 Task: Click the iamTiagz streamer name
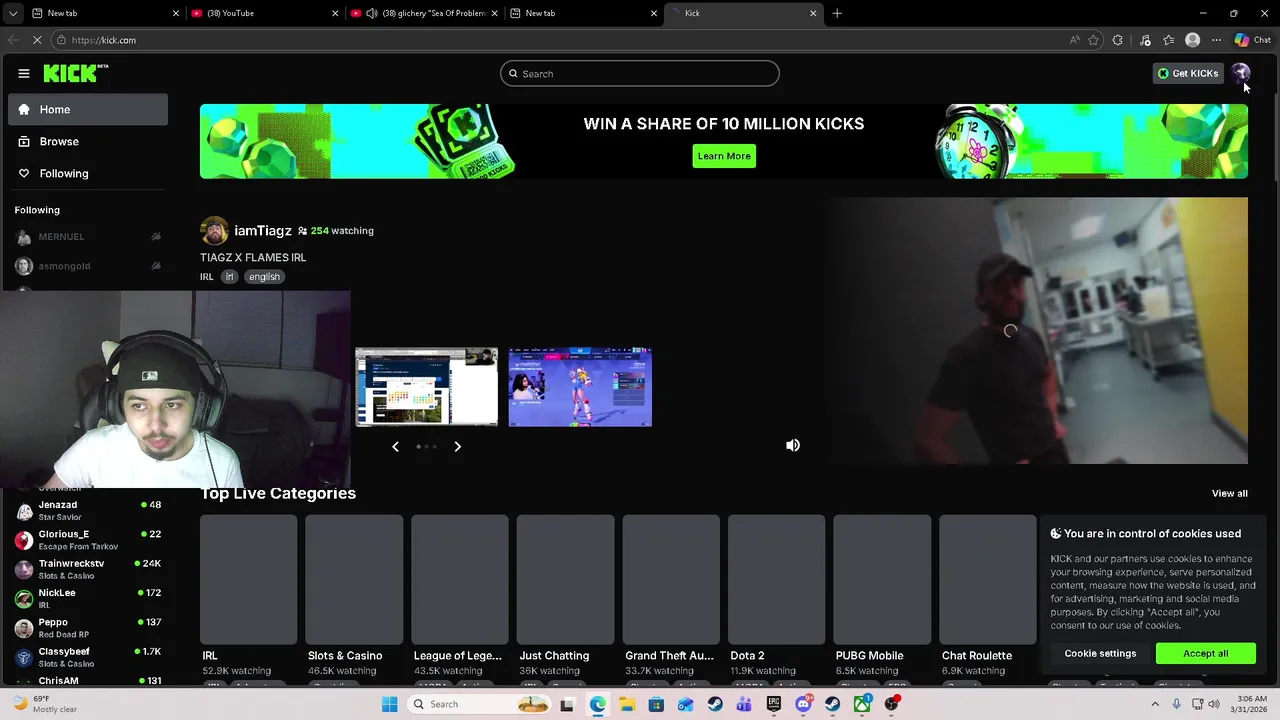point(263,231)
